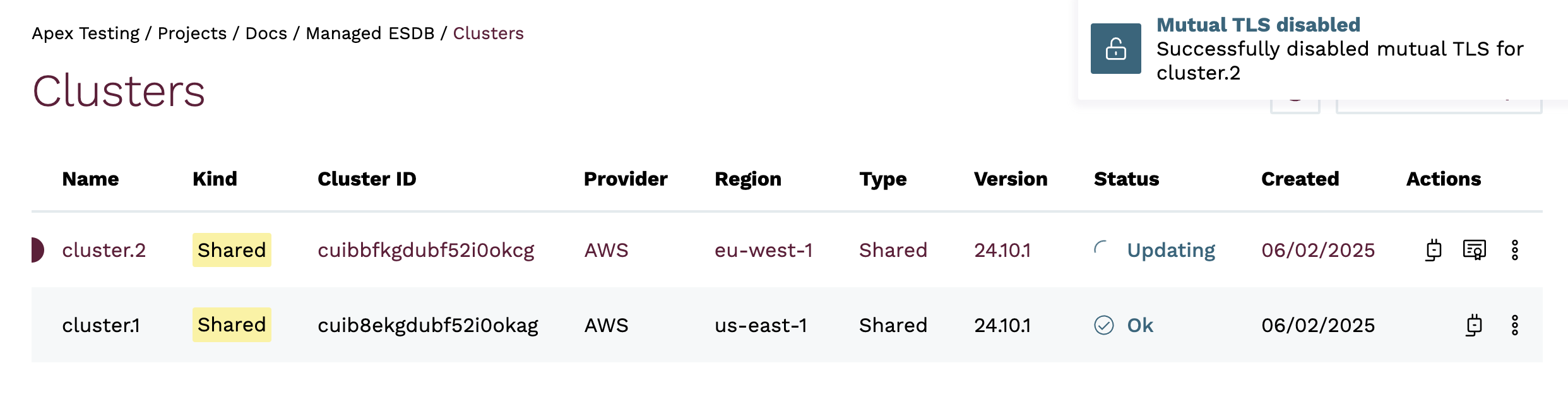Go to Apex Testing in breadcrumb
Screen dimensions: 1568x404
point(86,33)
